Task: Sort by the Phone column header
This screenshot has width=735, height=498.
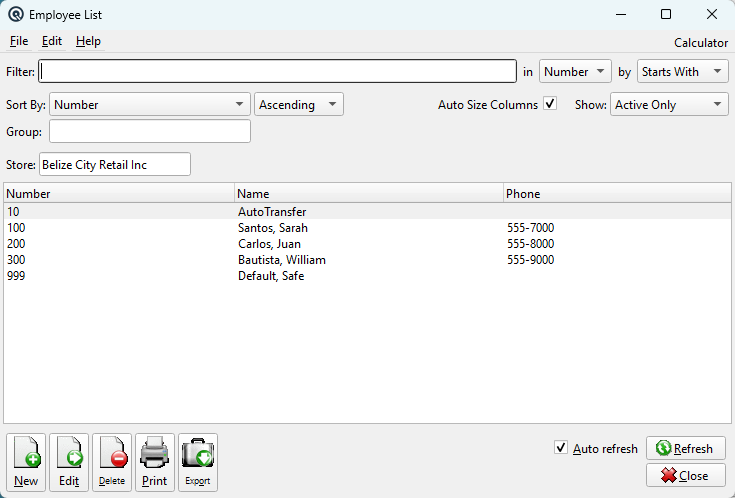Action: tap(617, 194)
